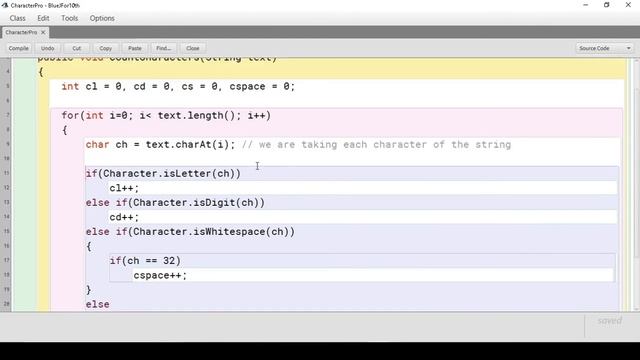Click the Paste button
Image resolution: width=640 pixels, height=360 pixels.
135,48
